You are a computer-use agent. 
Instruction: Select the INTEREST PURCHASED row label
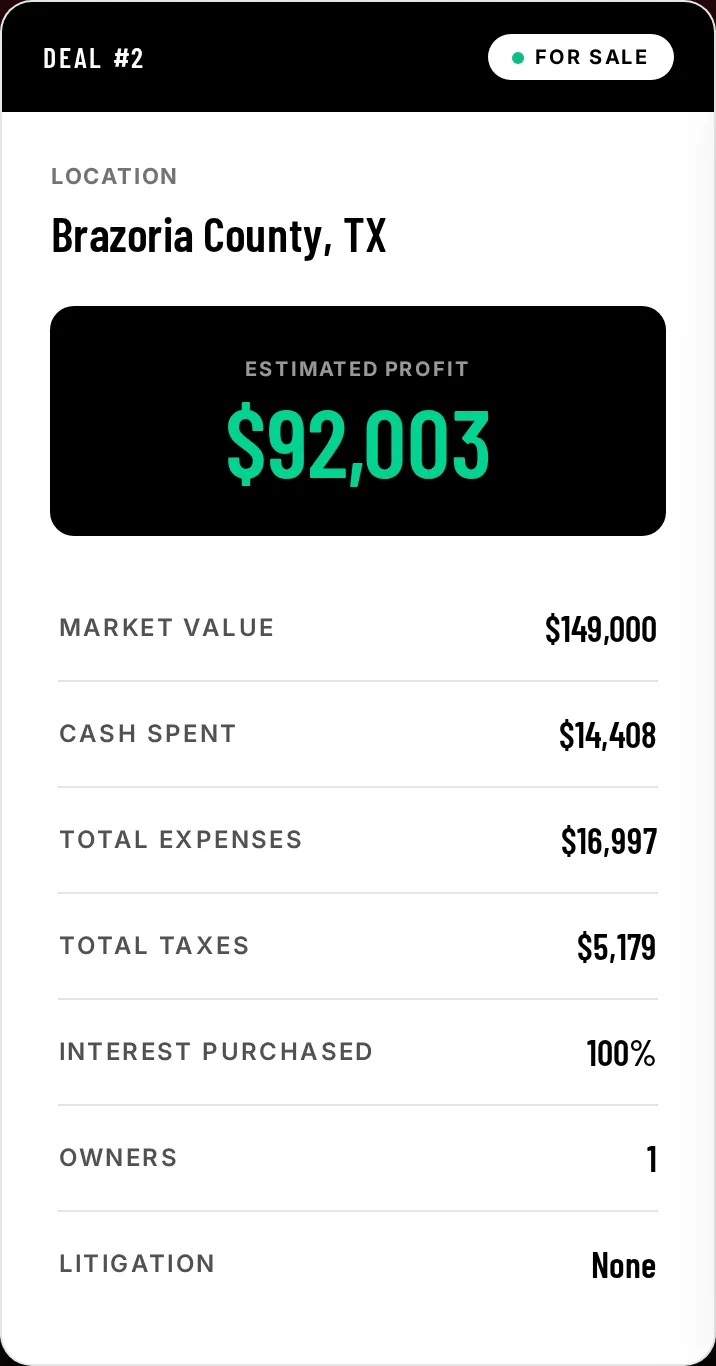click(x=216, y=1052)
